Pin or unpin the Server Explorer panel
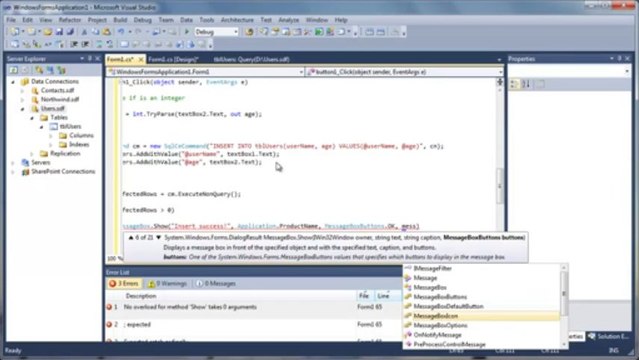639x360 pixels. click(x=90, y=59)
